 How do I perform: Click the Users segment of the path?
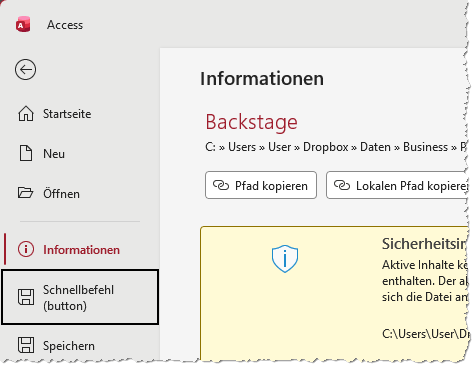[242, 147]
